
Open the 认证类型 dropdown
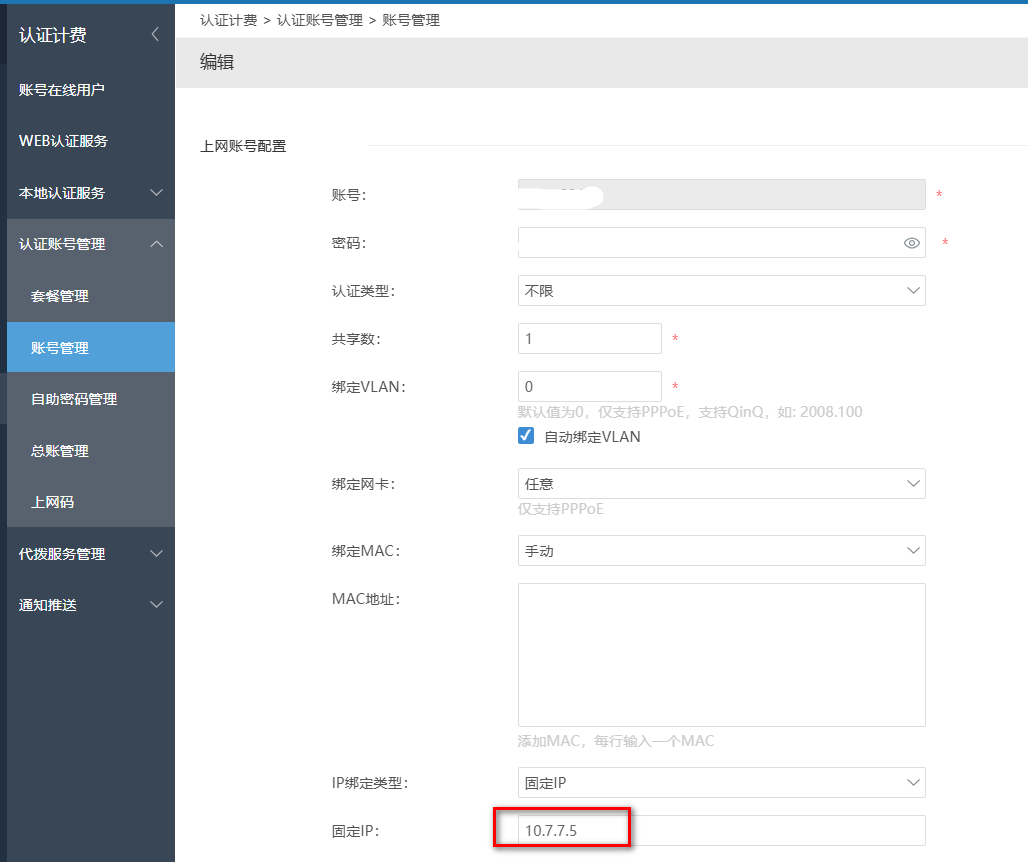(721, 291)
